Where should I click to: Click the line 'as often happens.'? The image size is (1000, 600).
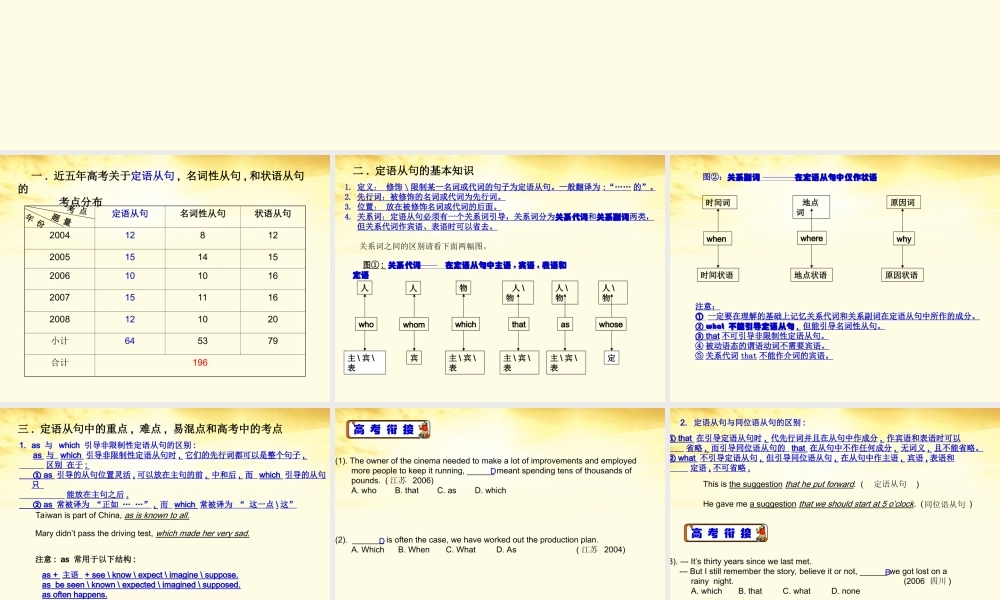75,595
